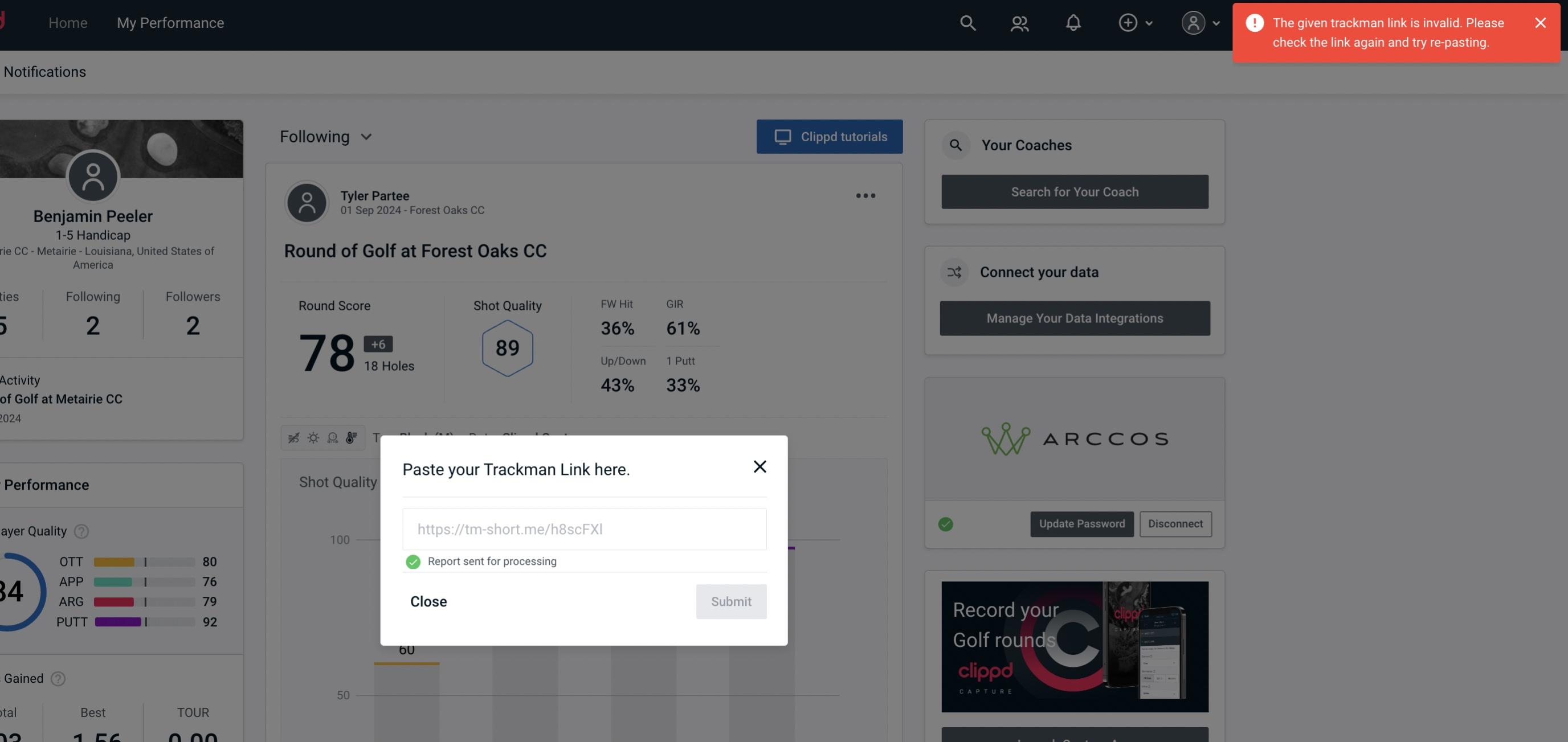Click the add/create plus icon

pyautogui.click(x=1128, y=21)
